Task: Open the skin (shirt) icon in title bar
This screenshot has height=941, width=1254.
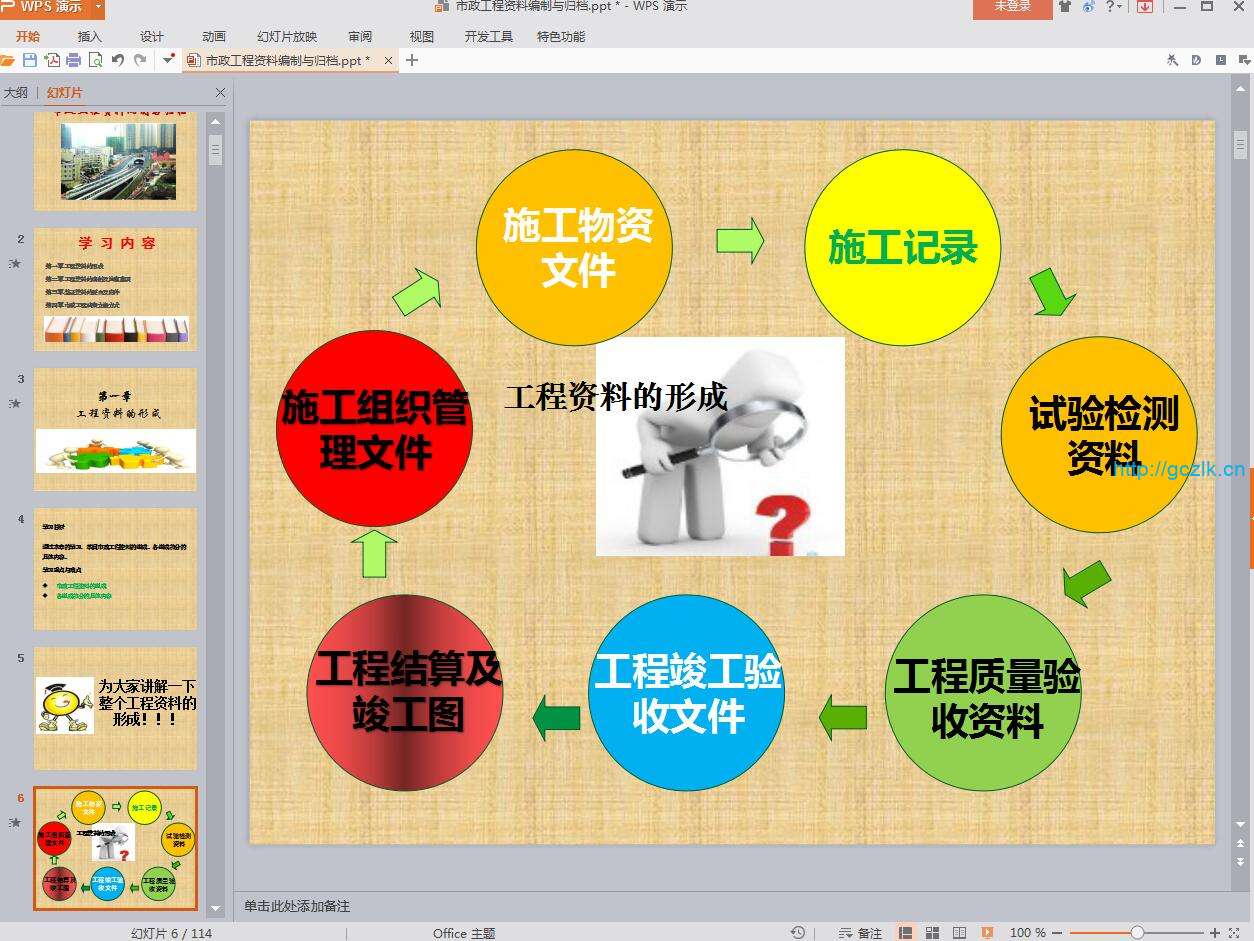Action: 1064,7
